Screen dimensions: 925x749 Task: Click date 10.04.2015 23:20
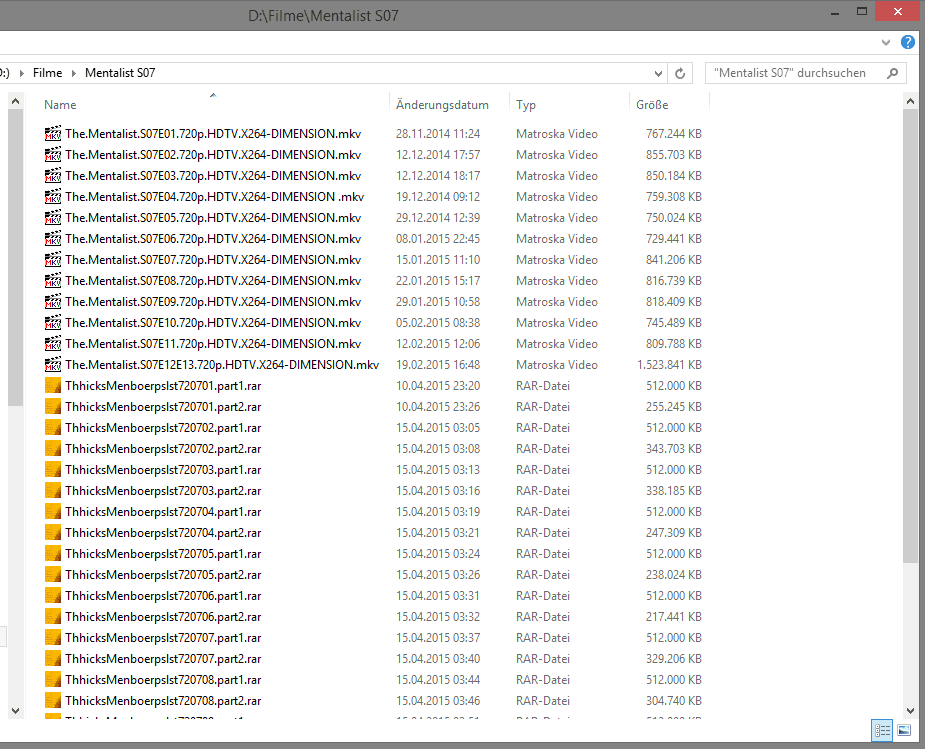[x=438, y=386]
